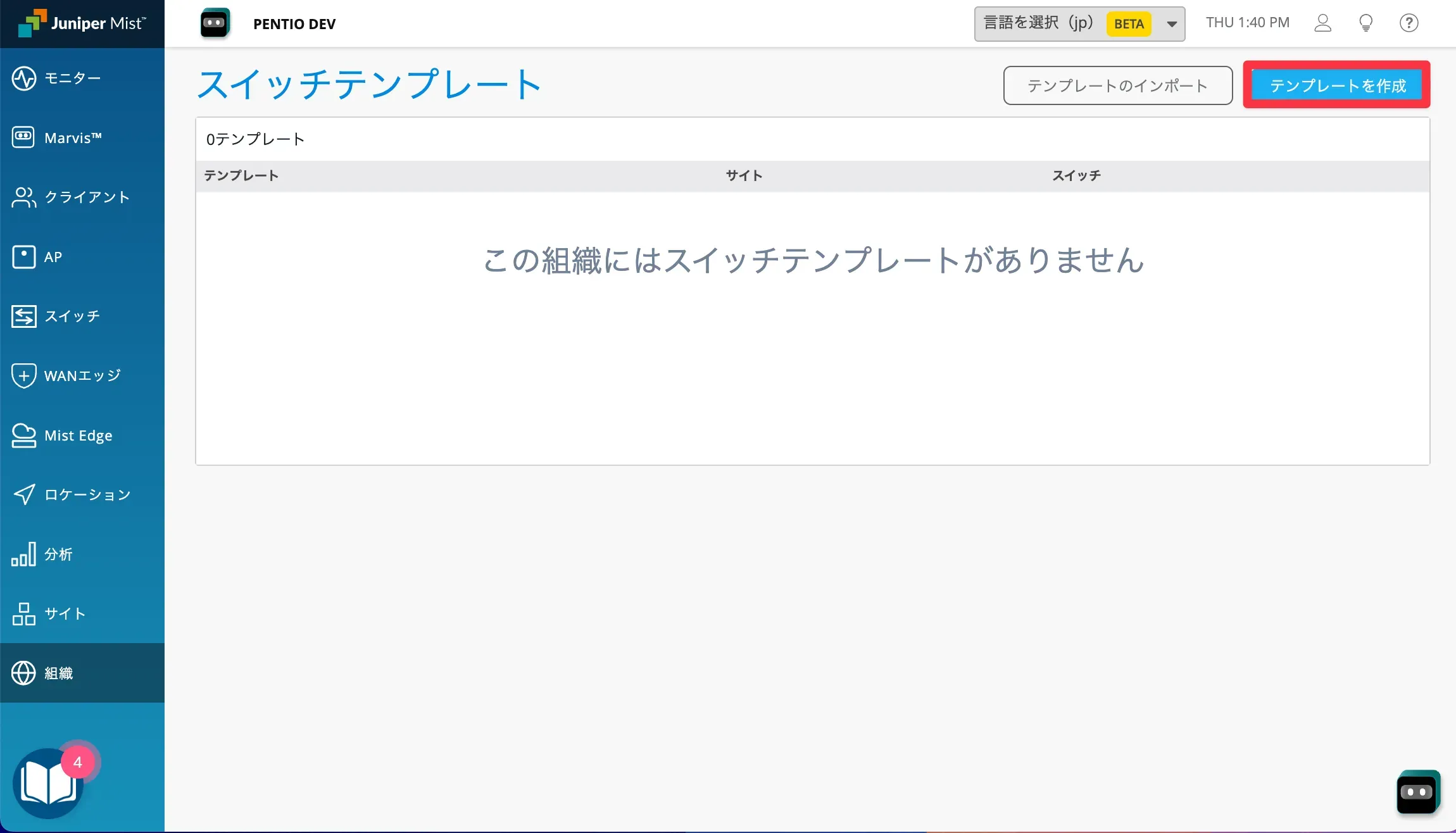Click the Mist Edge cloud icon

click(x=24, y=435)
